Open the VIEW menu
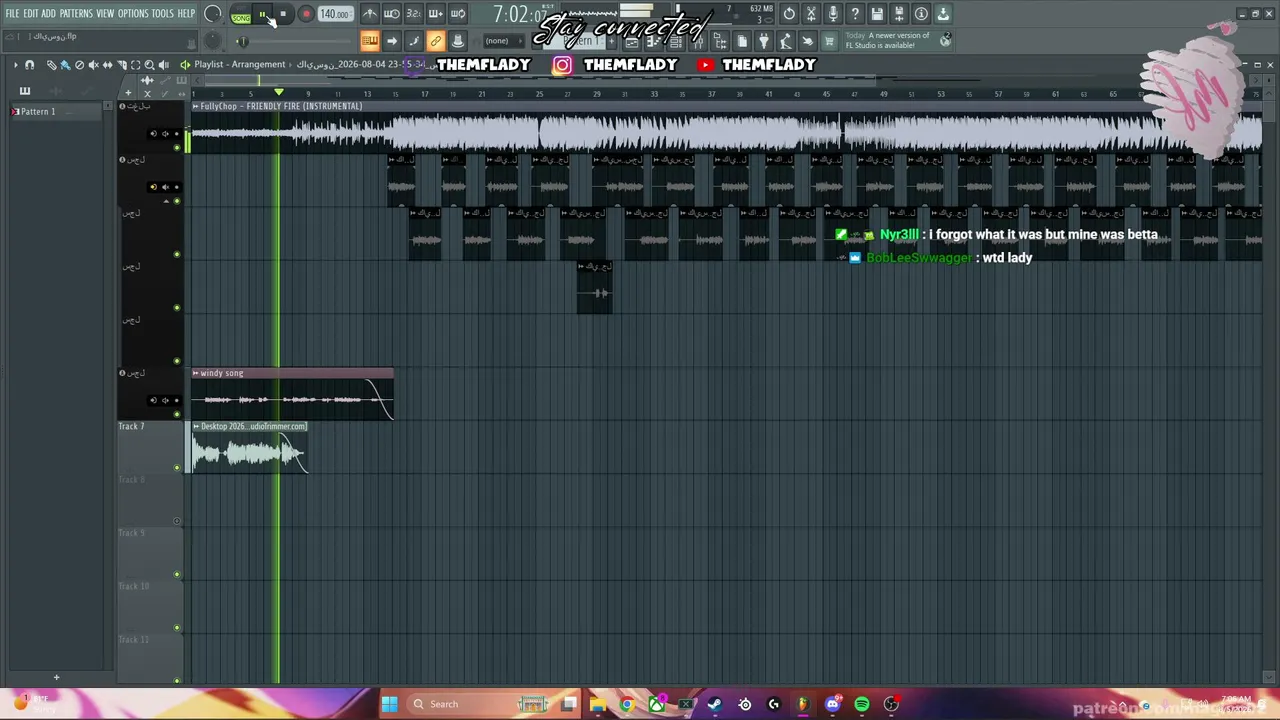 click(105, 14)
